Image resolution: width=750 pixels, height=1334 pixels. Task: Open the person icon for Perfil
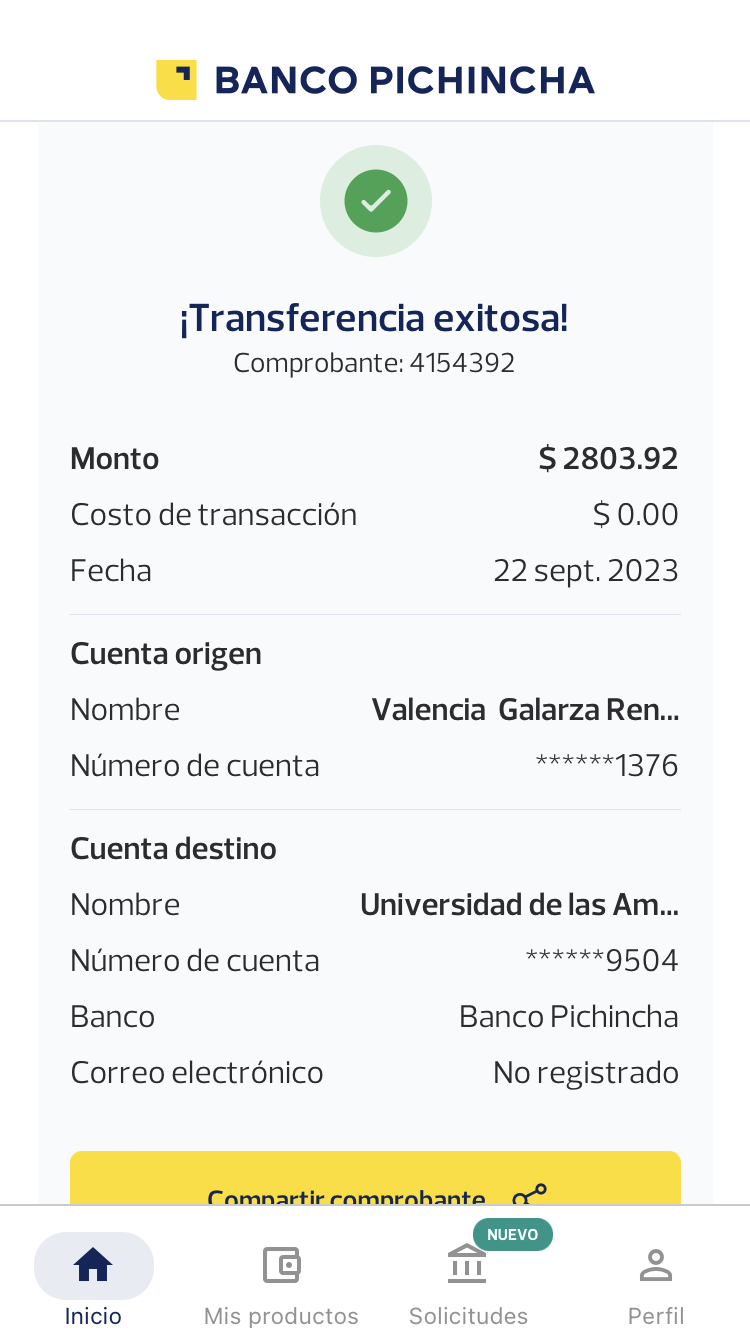(656, 1265)
